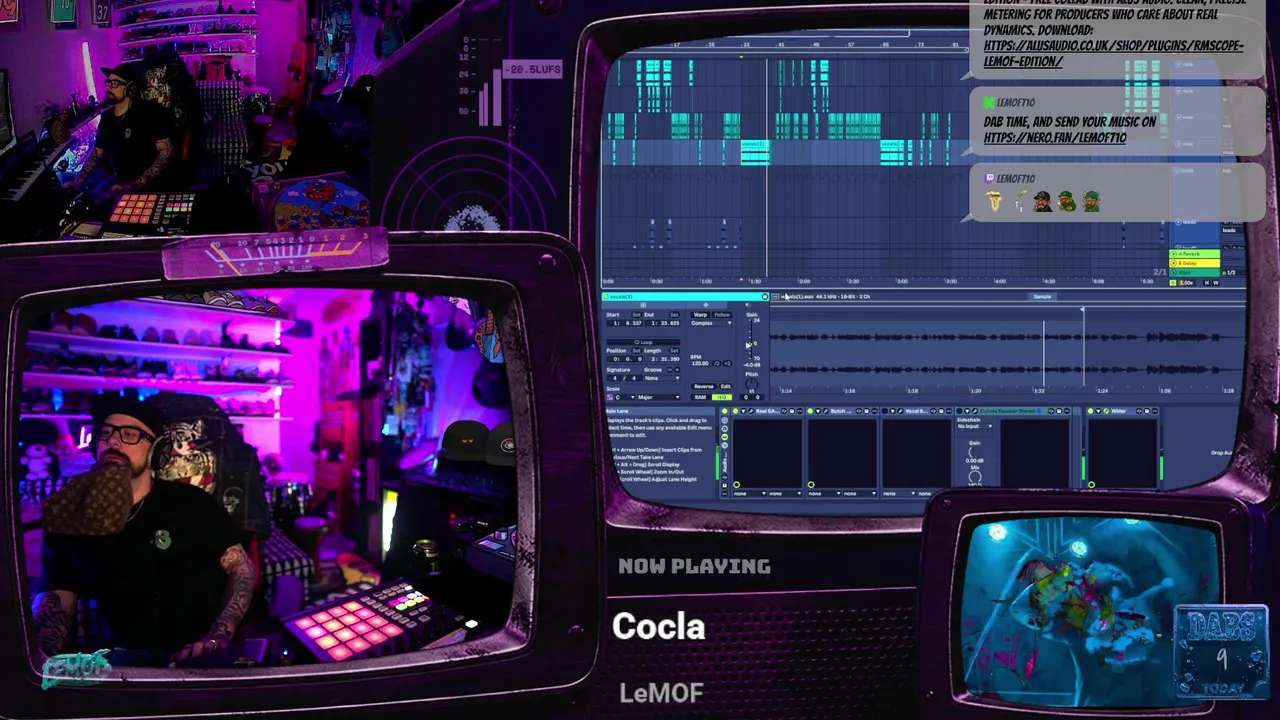Open the Sidechain No Input dropdown

click(x=975, y=426)
